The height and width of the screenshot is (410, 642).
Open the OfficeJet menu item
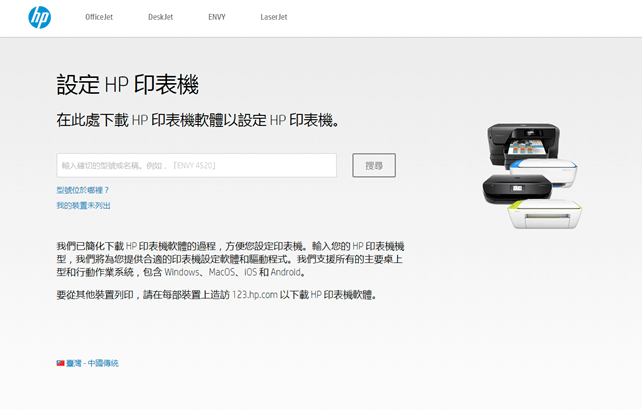(x=99, y=17)
